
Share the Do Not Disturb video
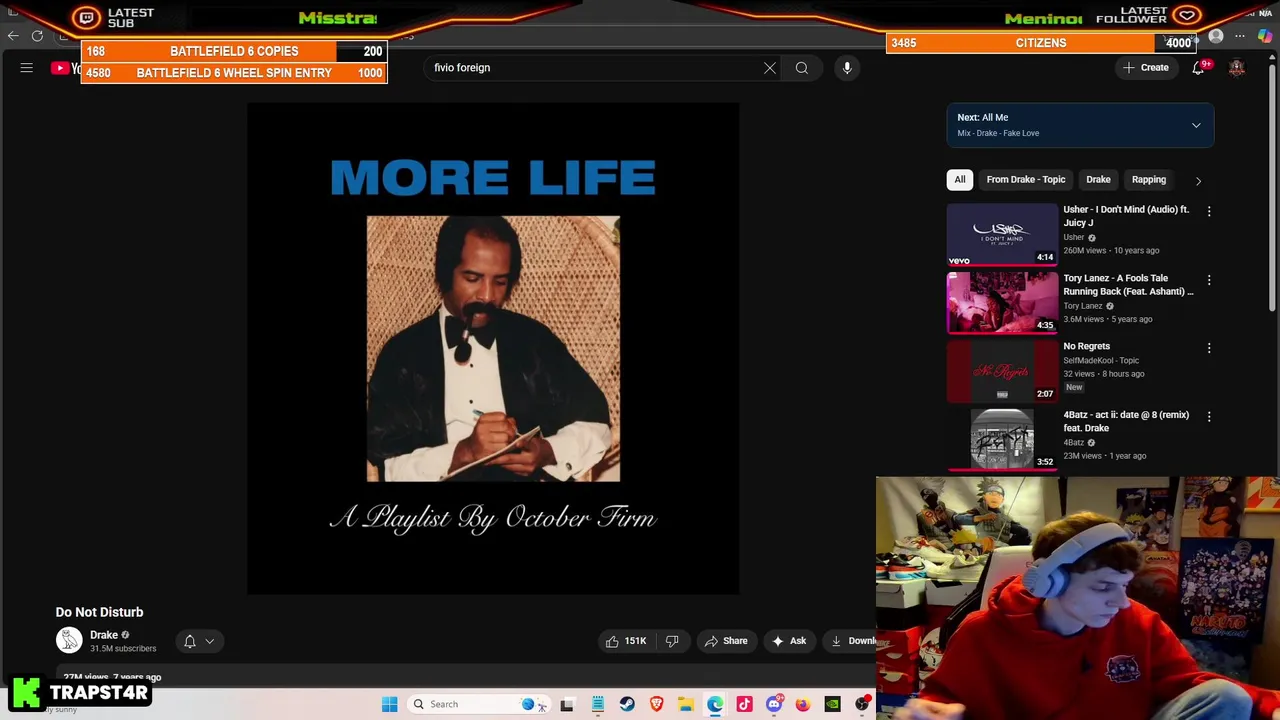726,641
